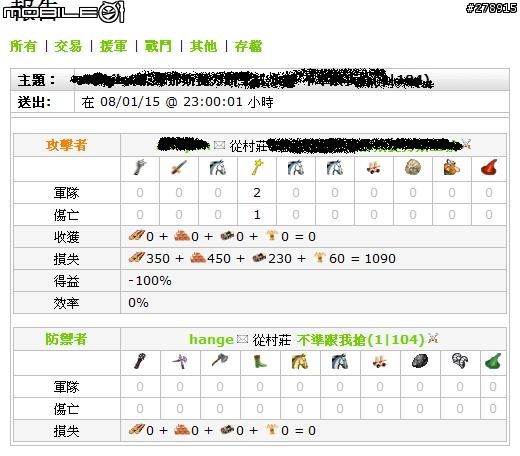
Task: Click the attacker's swordsman unit icon
Action: (179, 168)
